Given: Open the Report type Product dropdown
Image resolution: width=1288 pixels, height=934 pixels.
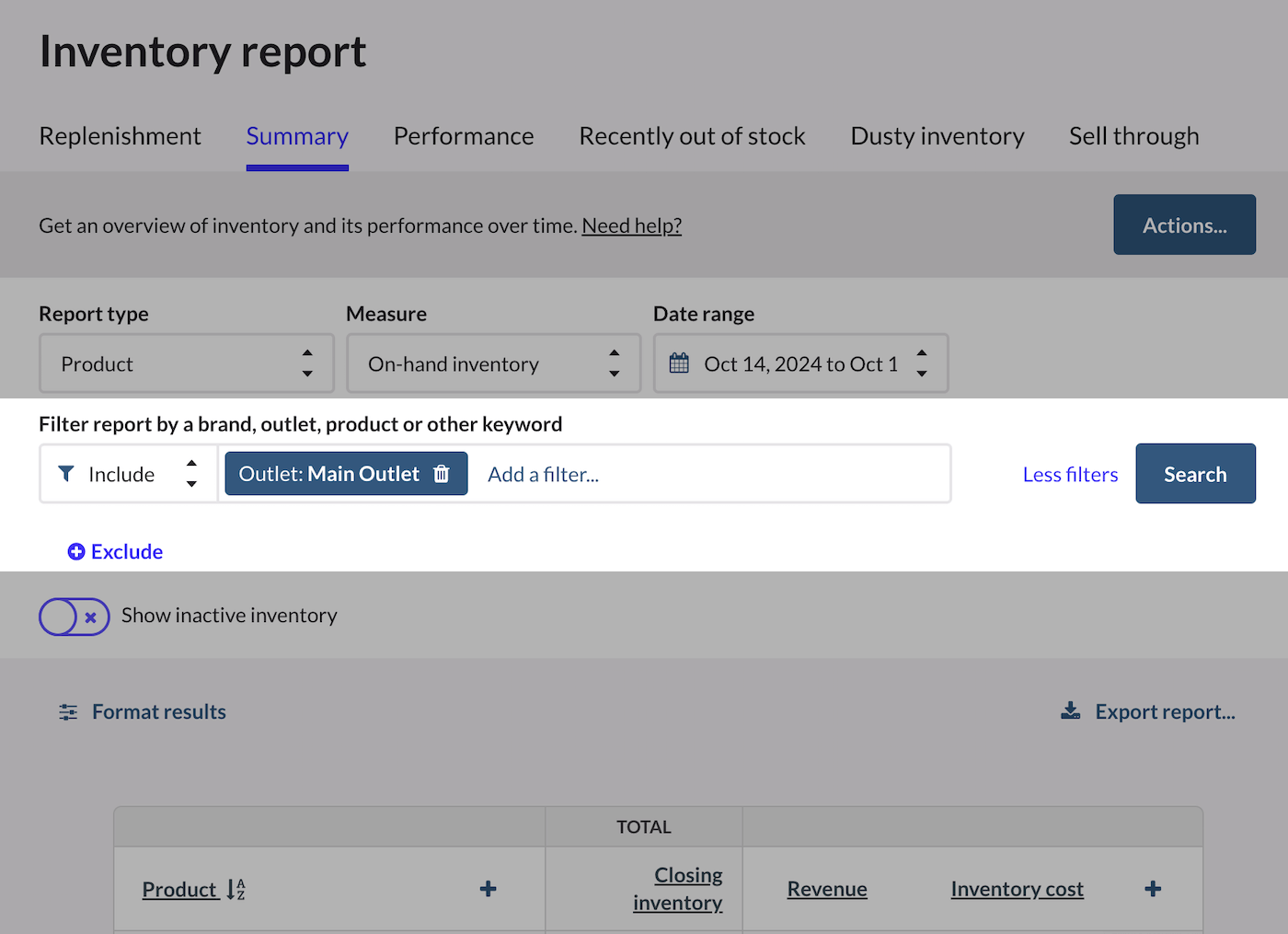Looking at the screenshot, I should tap(186, 363).
